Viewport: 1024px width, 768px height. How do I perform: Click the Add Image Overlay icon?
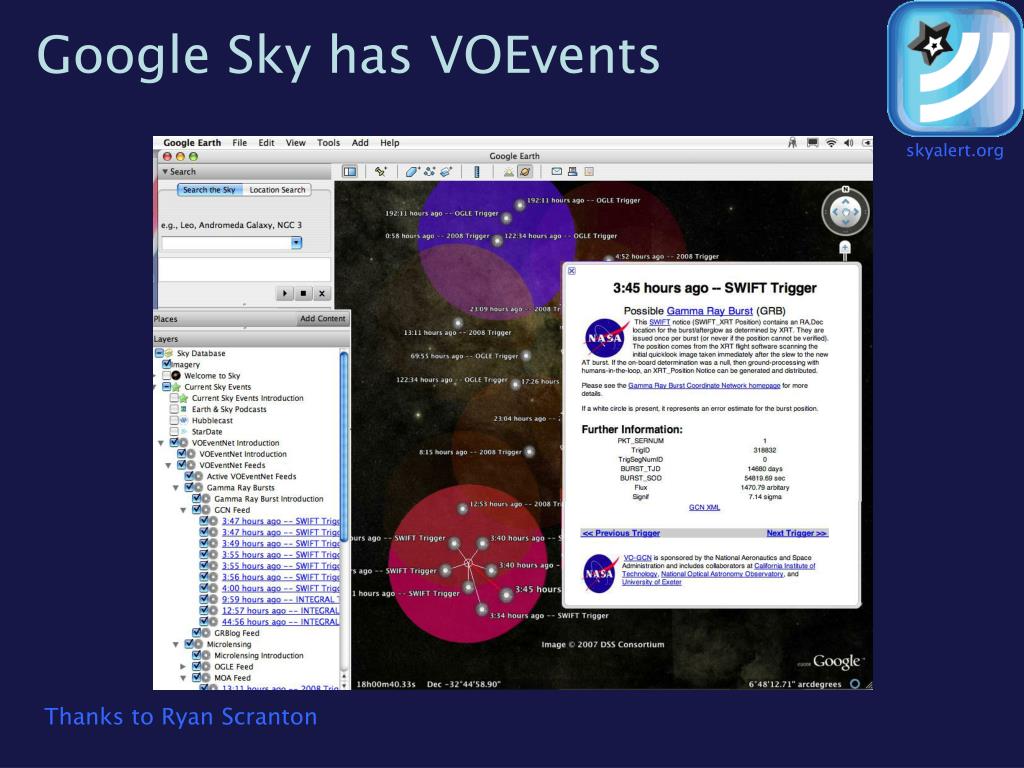pyautogui.click(x=446, y=172)
